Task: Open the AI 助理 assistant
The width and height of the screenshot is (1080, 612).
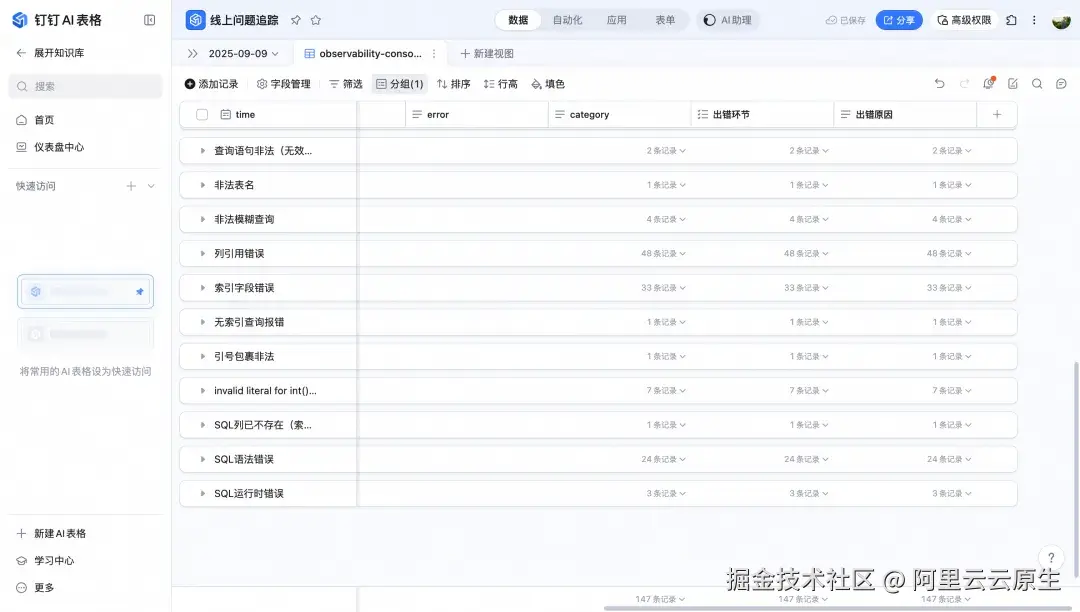Action: pyautogui.click(x=727, y=19)
